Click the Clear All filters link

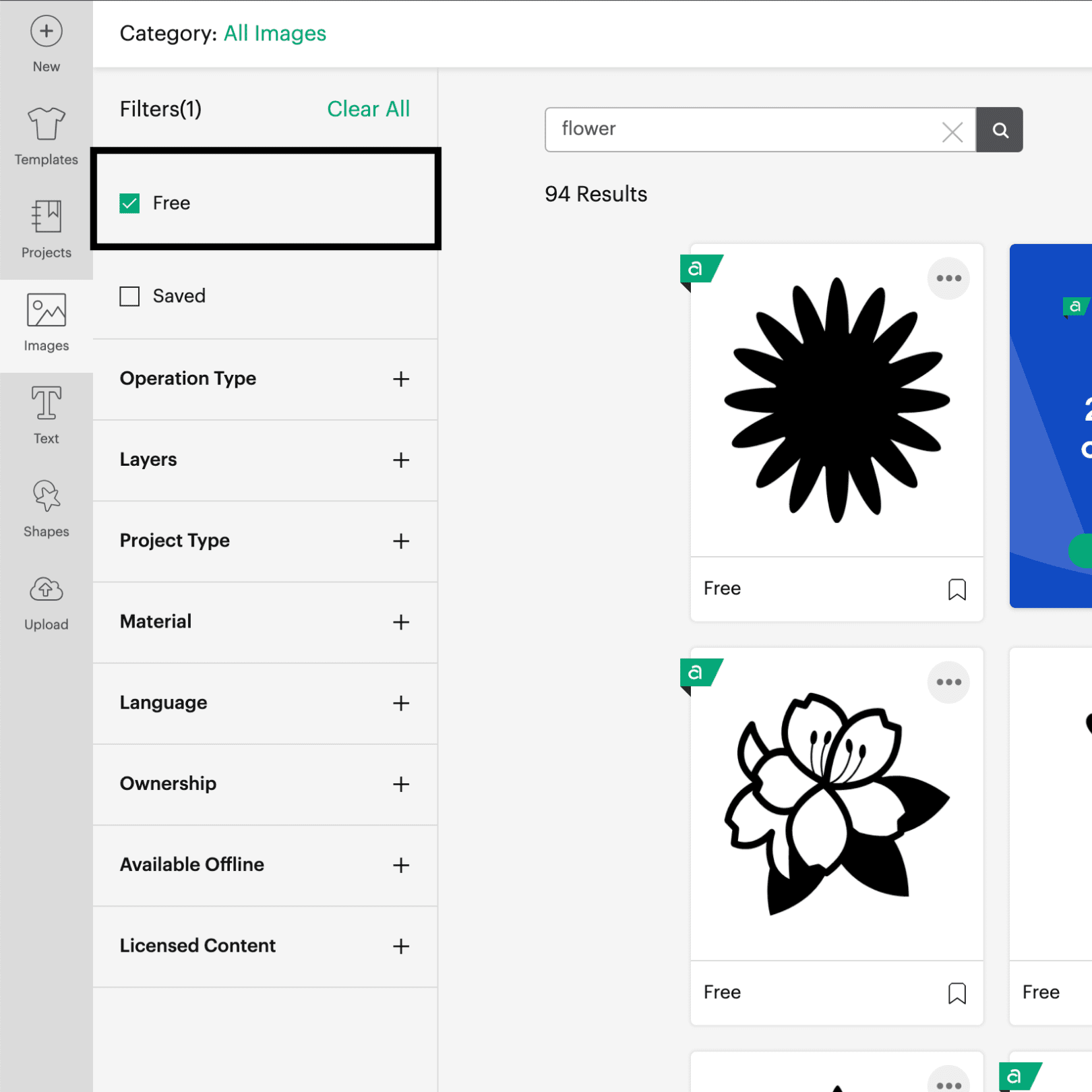368,109
